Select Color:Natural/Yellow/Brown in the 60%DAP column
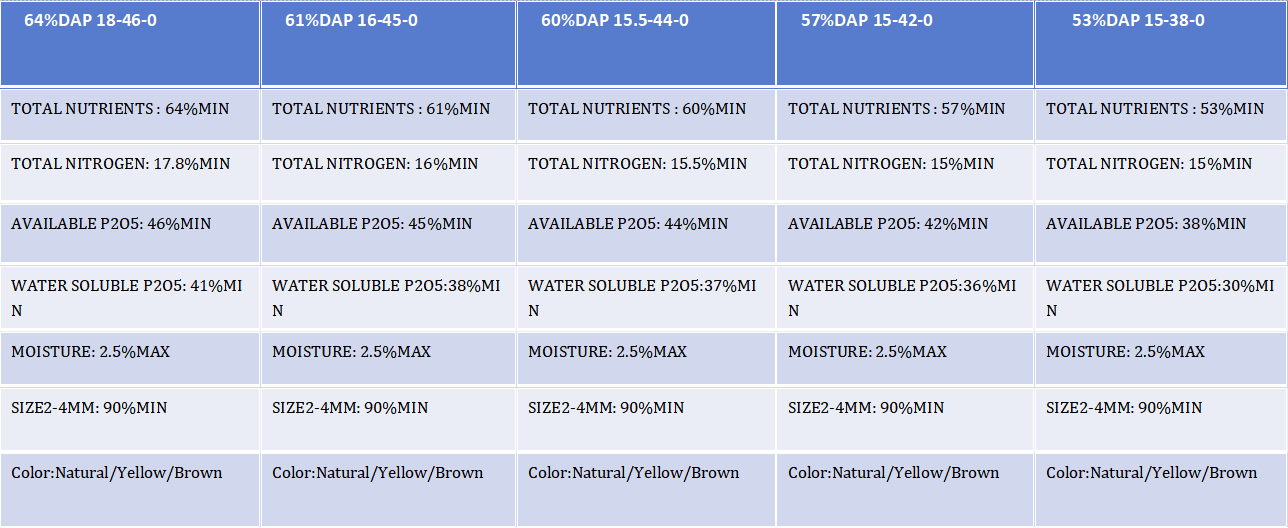This screenshot has height=528, width=1288. tap(646, 489)
